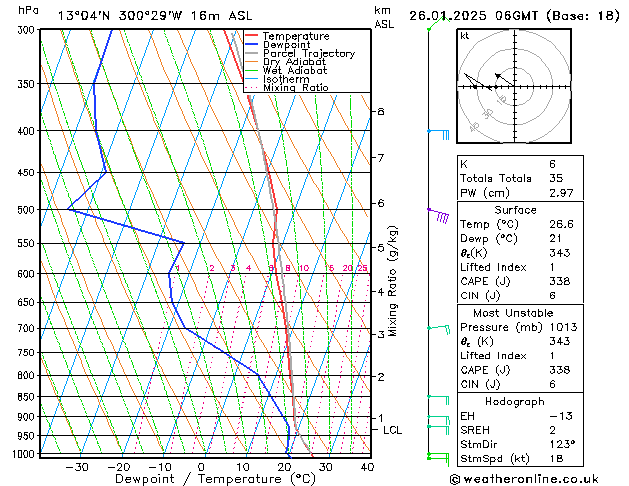Click the weatheronline.co.uk copyright link
The height and width of the screenshot is (486, 629).
pos(524,479)
